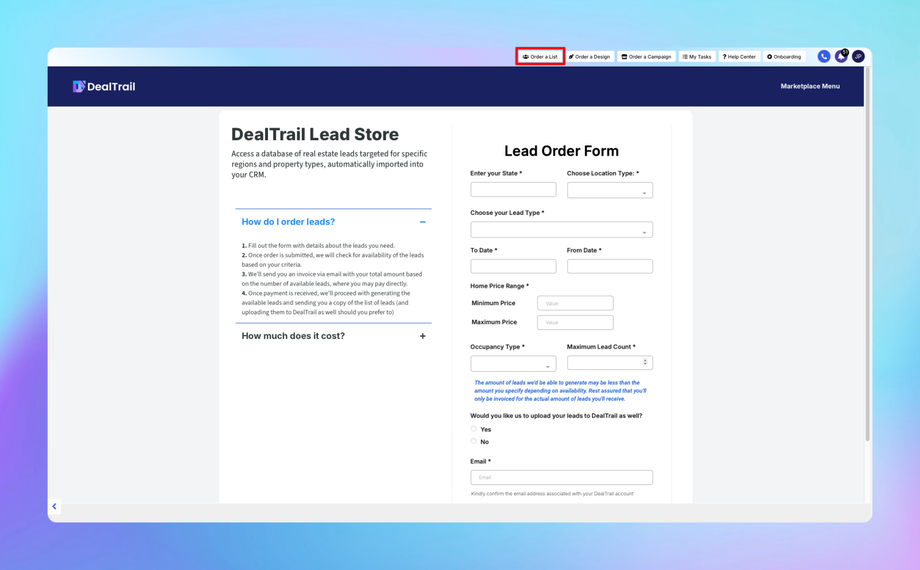Collapse the How do I order leads section
920x570 pixels.
coord(333,222)
